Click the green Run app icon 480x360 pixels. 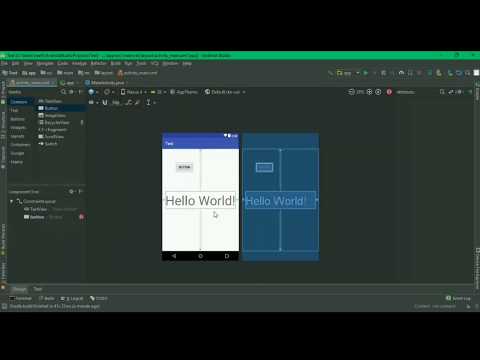(366, 73)
